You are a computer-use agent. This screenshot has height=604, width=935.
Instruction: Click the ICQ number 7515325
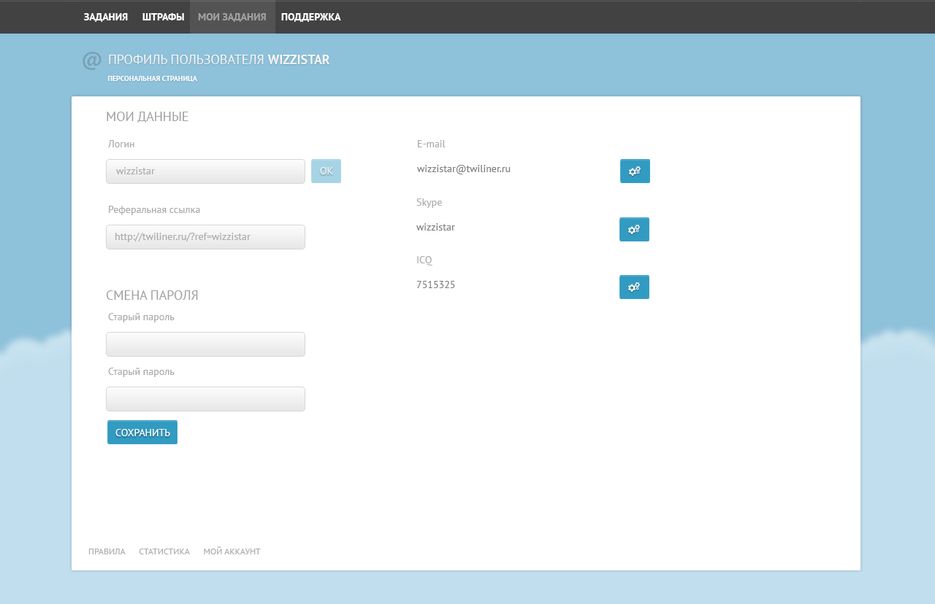[x=436, y=285]
